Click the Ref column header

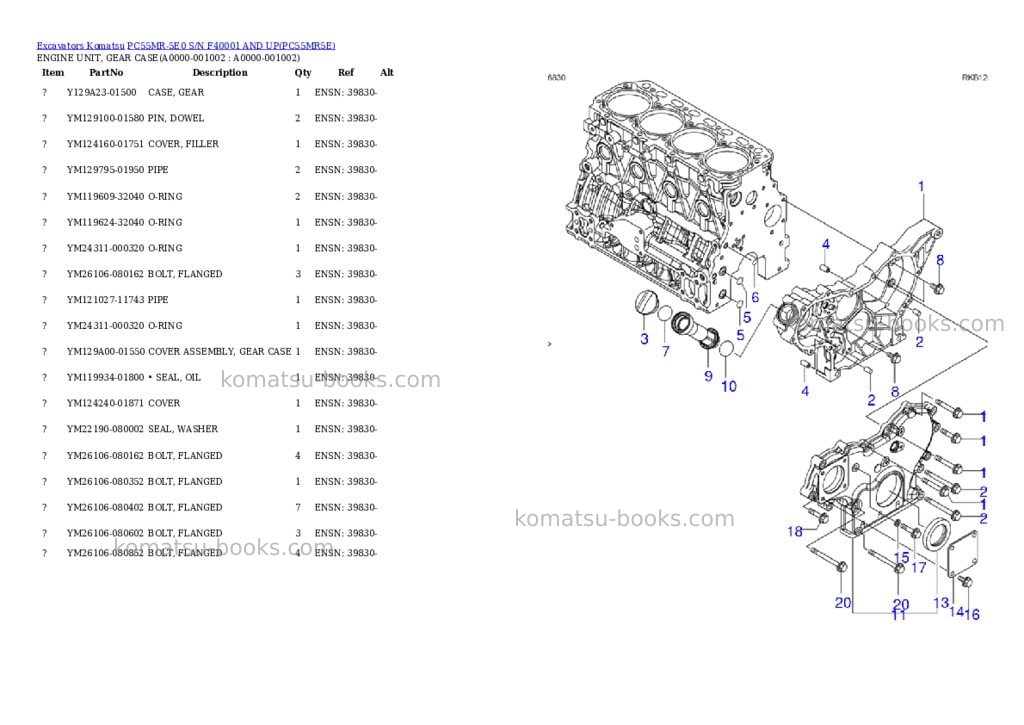346,72
